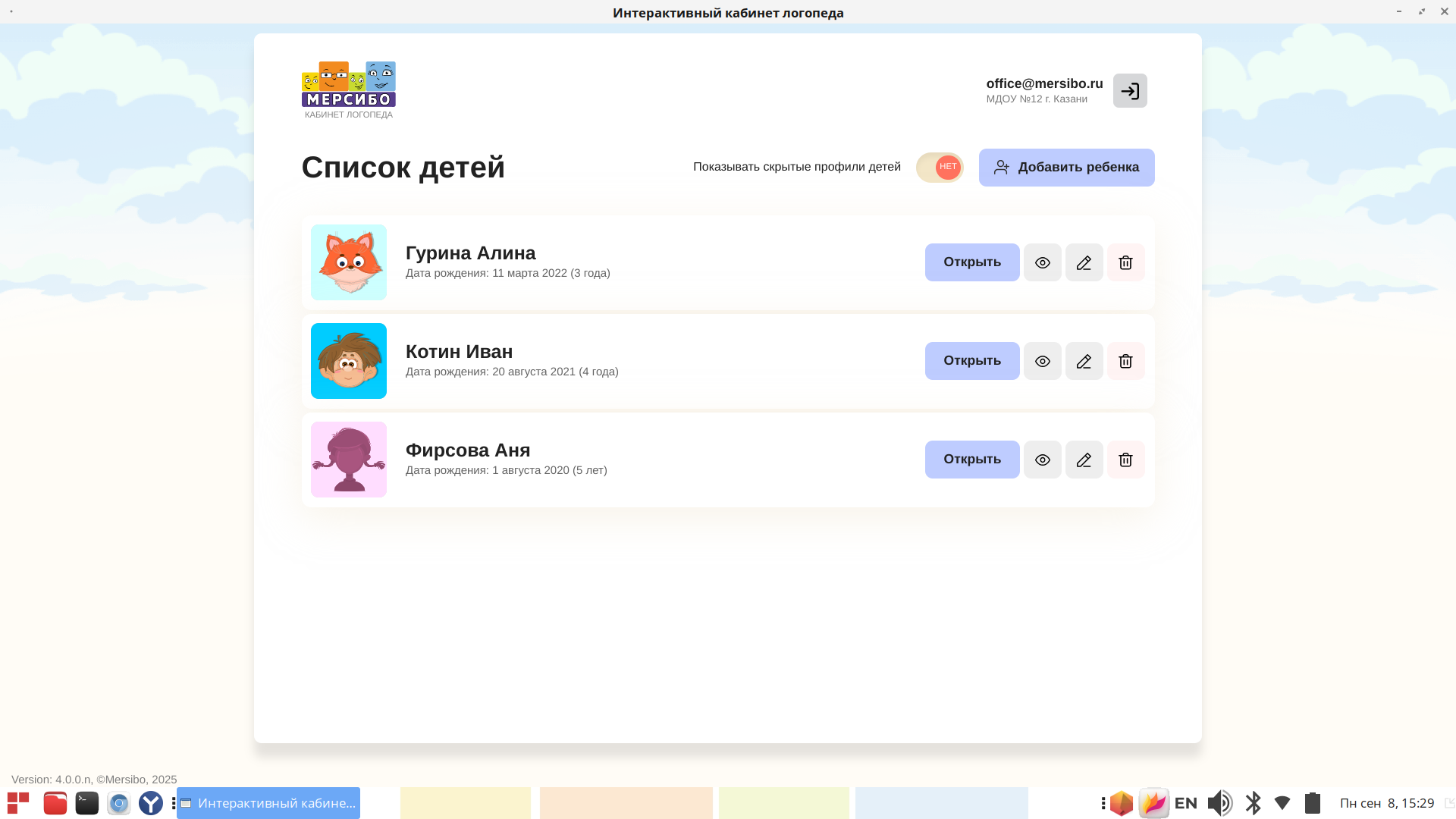Toggle visibility eye for Котин Иван
The height and width of the screenshot is (819, 1456).
click(1043, 361)
